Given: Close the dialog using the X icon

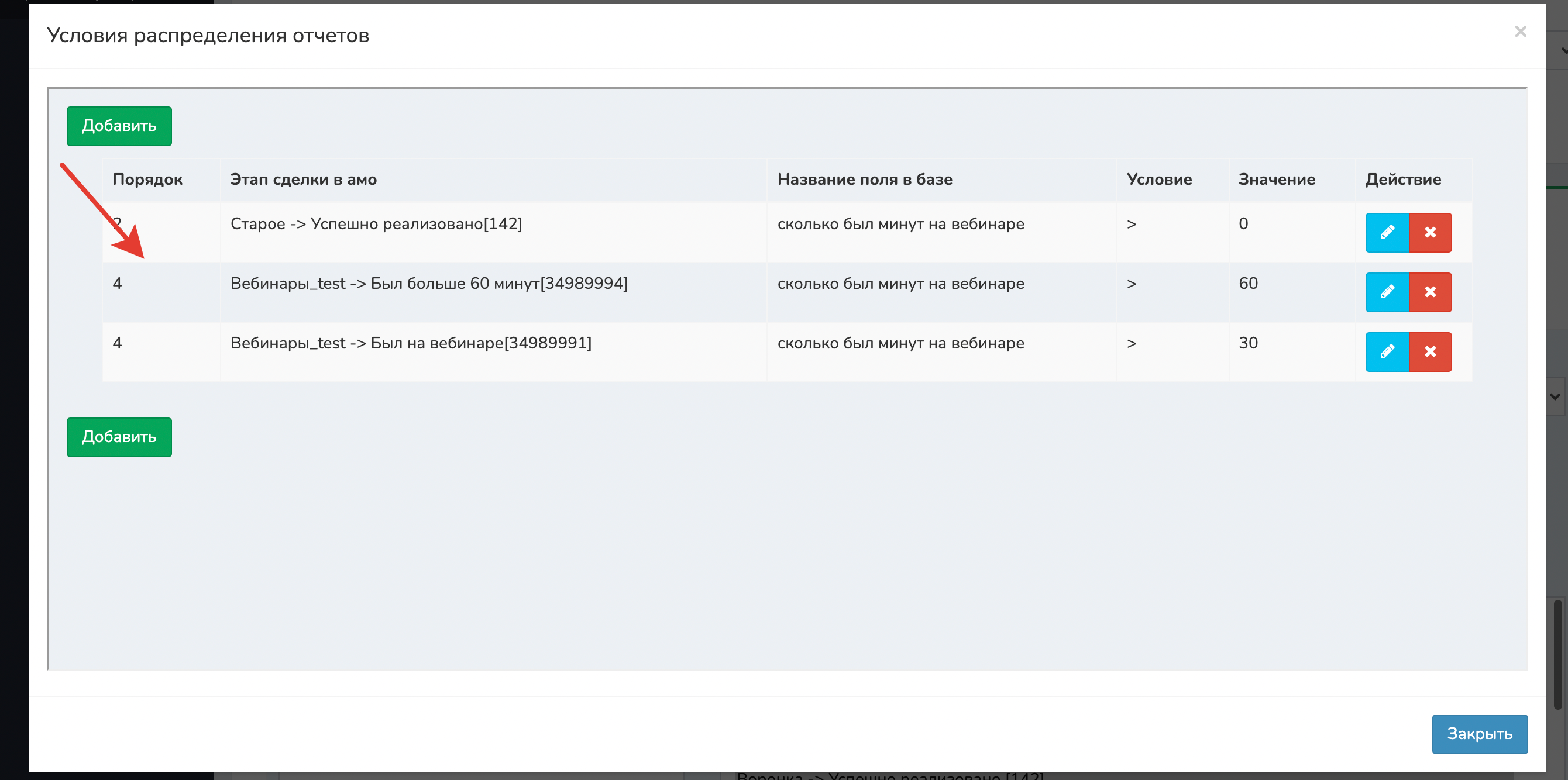Looking at the screenshot, I should click(x=1520, y=32).
